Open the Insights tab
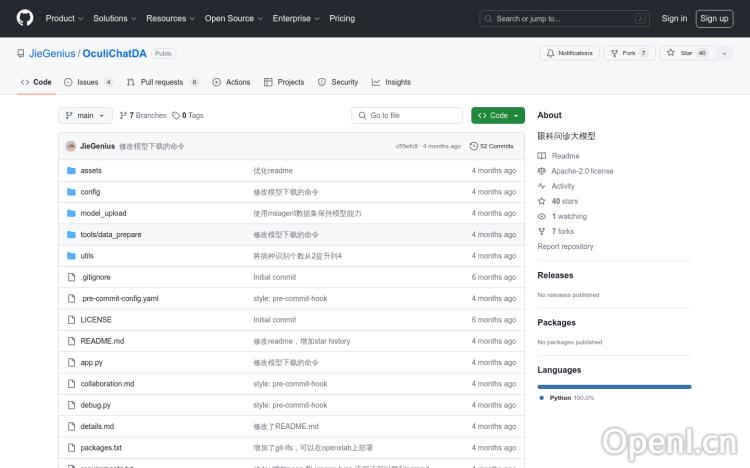The height and width of the screenshot is (468, 750). 391,82
